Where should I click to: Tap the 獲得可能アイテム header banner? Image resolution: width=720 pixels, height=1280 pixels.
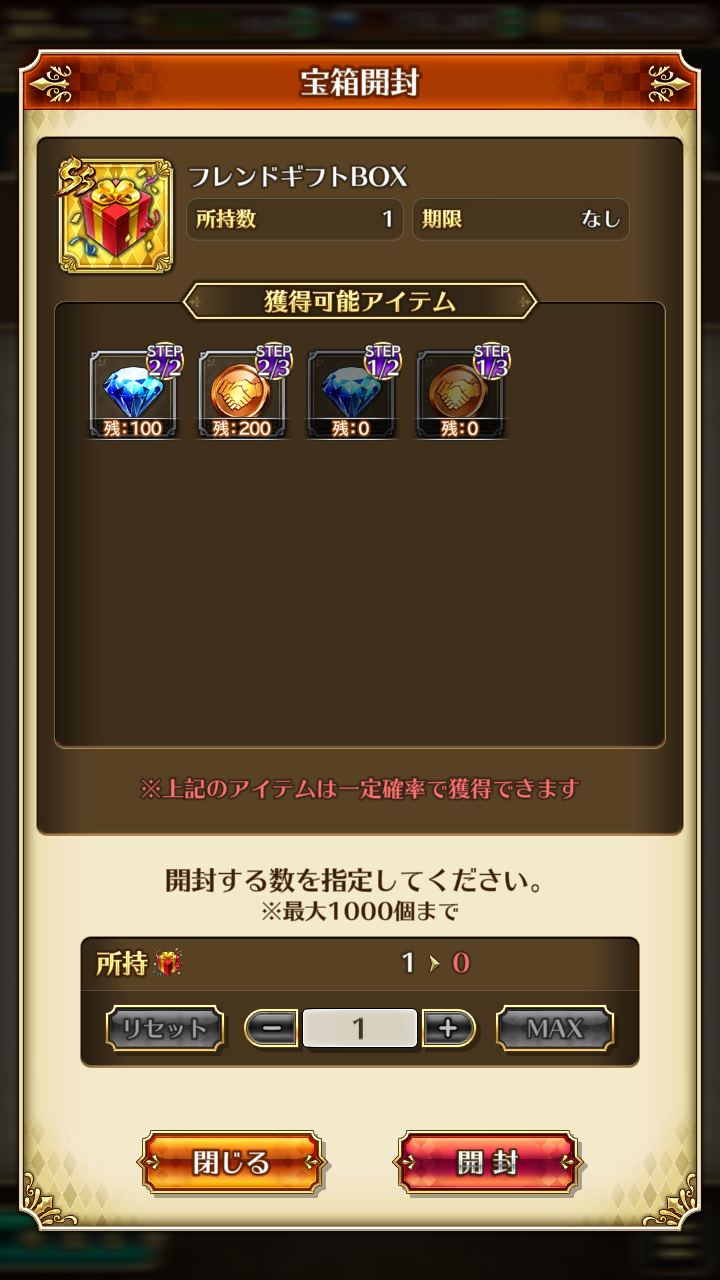click(360, 301)
